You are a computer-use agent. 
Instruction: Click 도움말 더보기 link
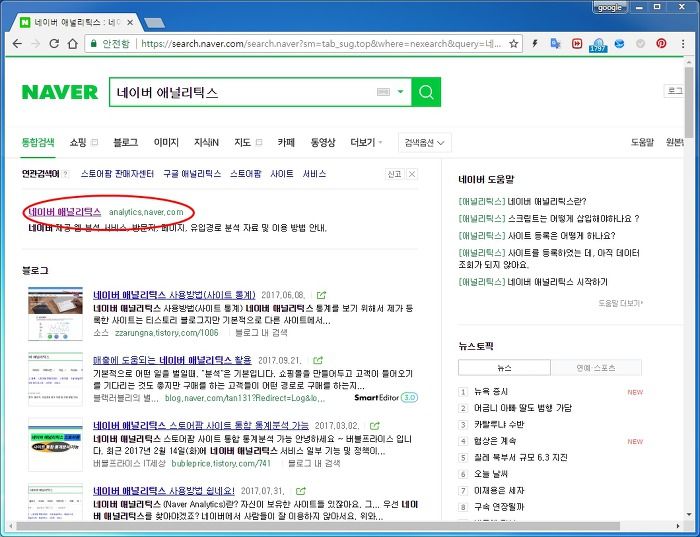point(621,303)
